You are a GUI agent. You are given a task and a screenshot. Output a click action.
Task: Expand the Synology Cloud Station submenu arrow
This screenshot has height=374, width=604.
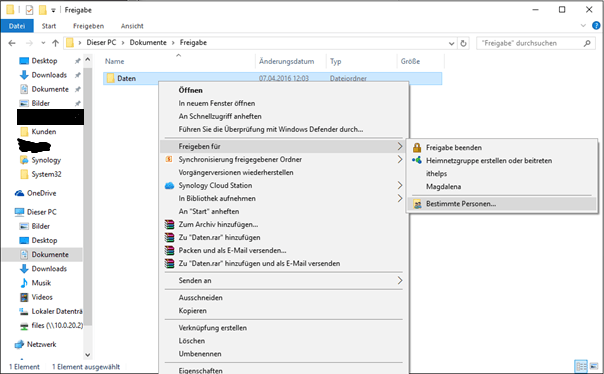[x=399, y=186]
